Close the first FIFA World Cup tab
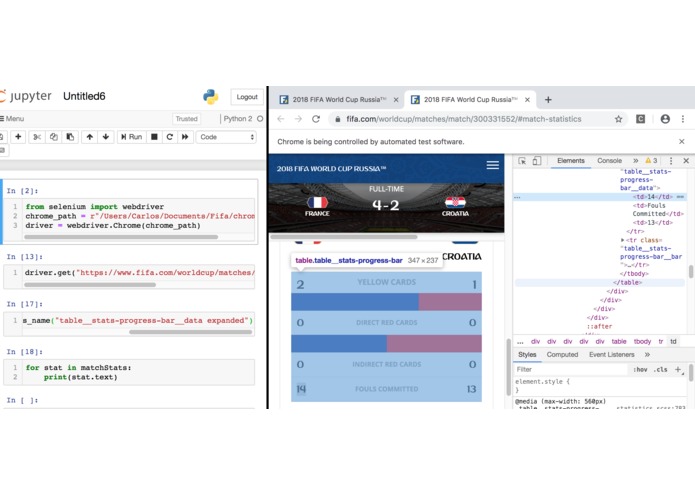The image size is (695, 494). pos(396,100)
